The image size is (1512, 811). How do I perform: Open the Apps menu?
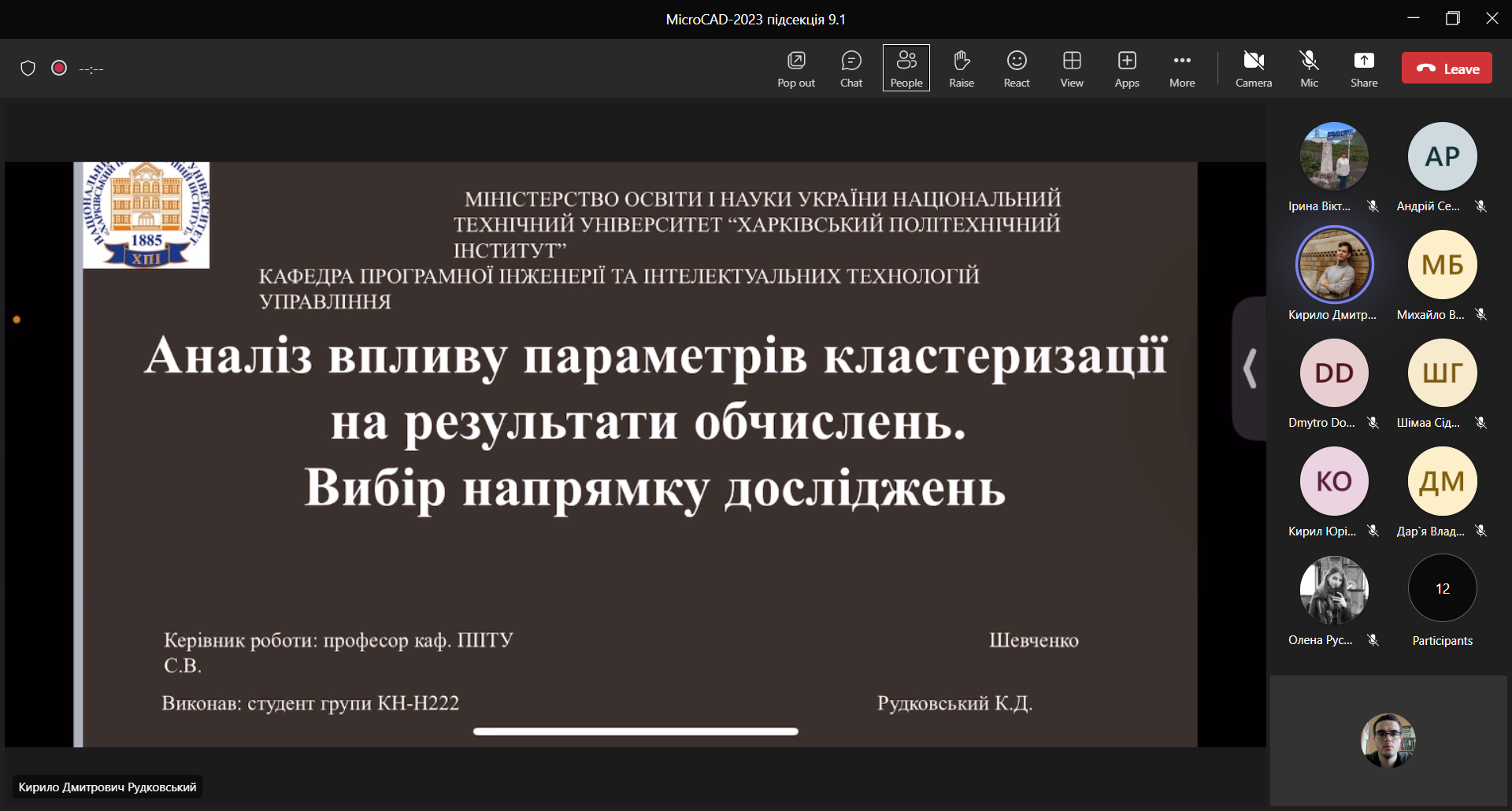click(1126, 69)
